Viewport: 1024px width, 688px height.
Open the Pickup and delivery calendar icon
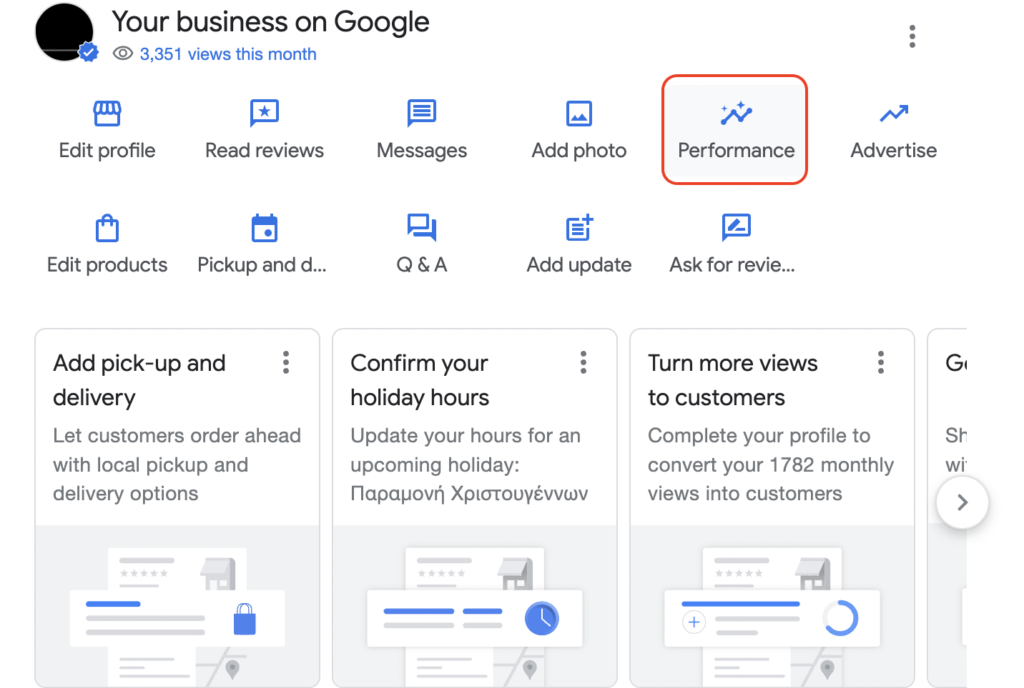(264, 229)
